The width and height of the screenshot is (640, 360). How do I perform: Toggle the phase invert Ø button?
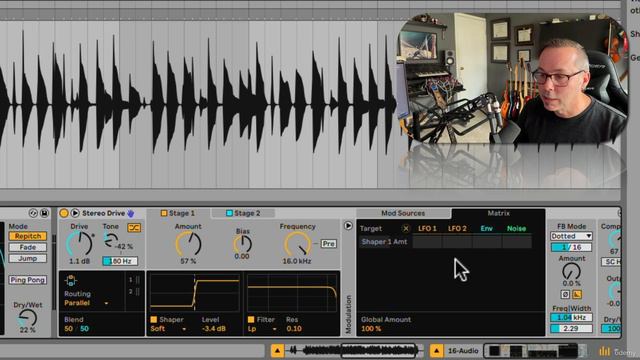565,294
